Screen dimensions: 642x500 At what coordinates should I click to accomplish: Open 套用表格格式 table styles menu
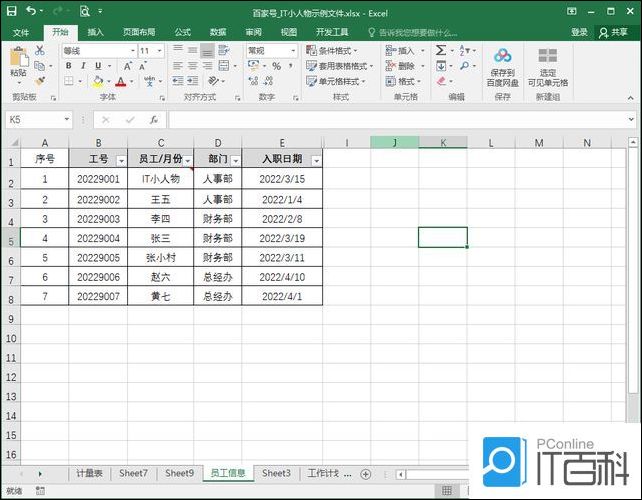pos(339,66)
